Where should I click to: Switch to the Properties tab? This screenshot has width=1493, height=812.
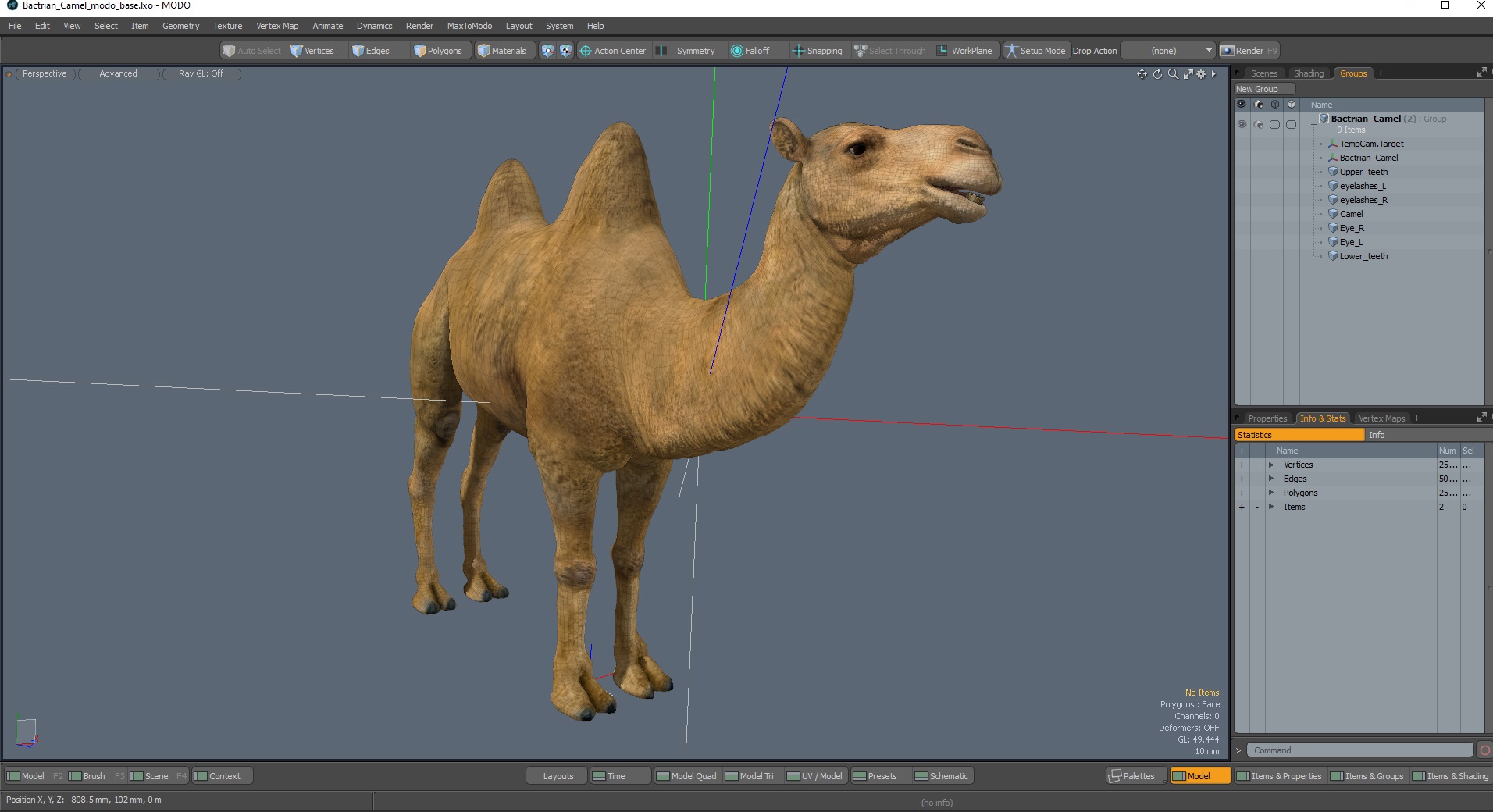click(x=1267, y=418)
